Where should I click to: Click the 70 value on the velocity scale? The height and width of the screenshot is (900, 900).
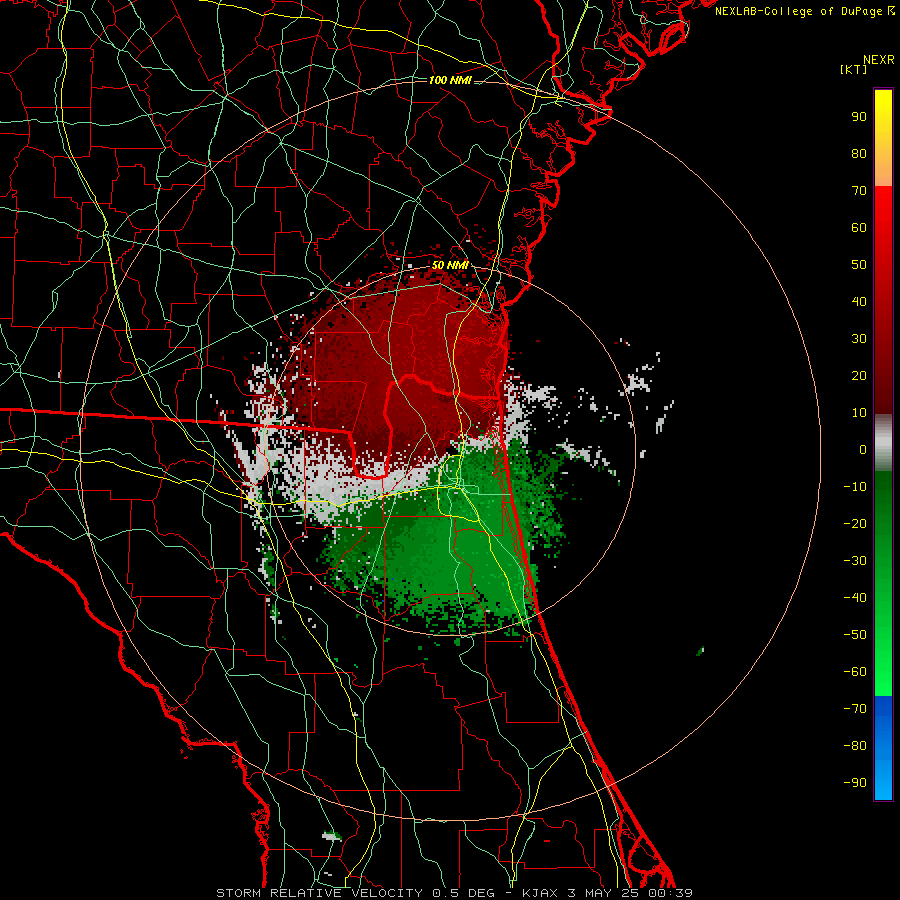pyautogui.click(x=859, y=191)
